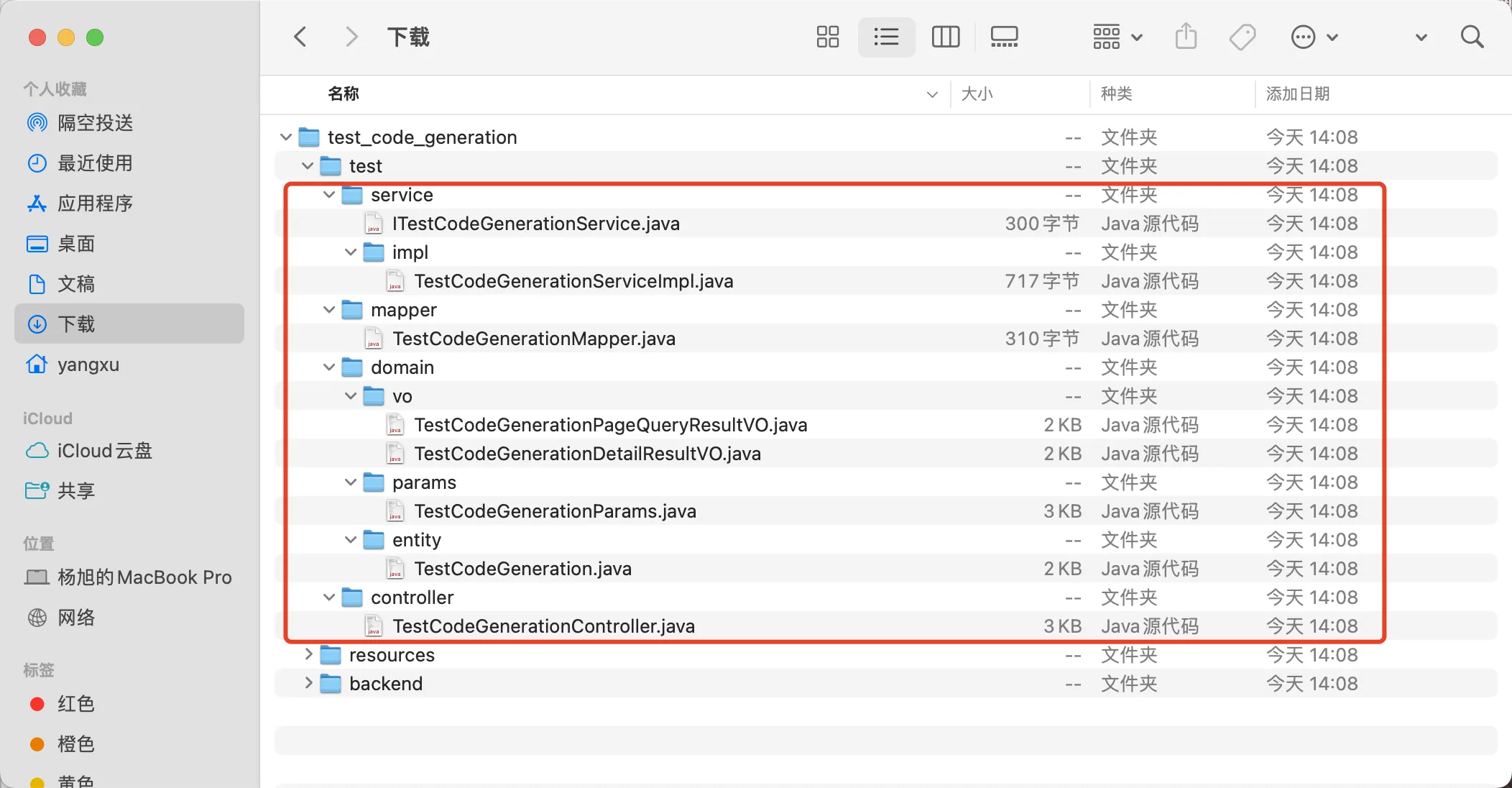Select TestCodeGenerationParams.java file
The width and height of the screenshot is (1512, 788).
point(886,510)
